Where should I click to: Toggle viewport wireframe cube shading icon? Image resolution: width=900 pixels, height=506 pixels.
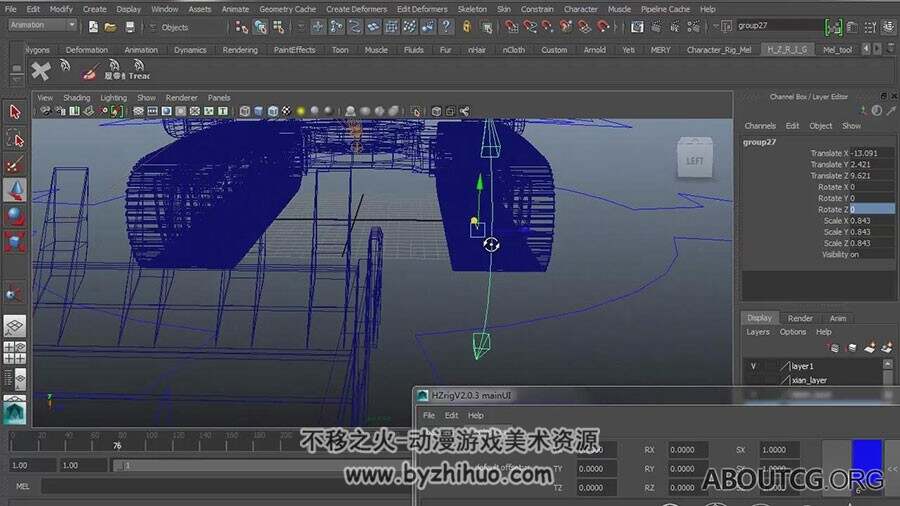(x=245, y=111)
